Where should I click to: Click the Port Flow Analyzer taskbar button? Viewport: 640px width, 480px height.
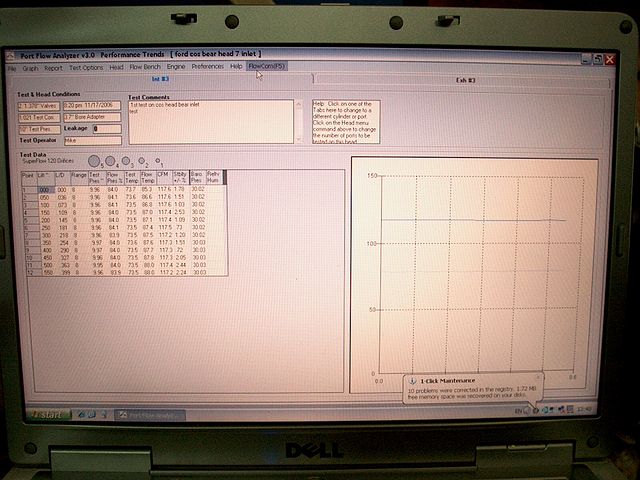pyautogui.click(x=150, y=415)
